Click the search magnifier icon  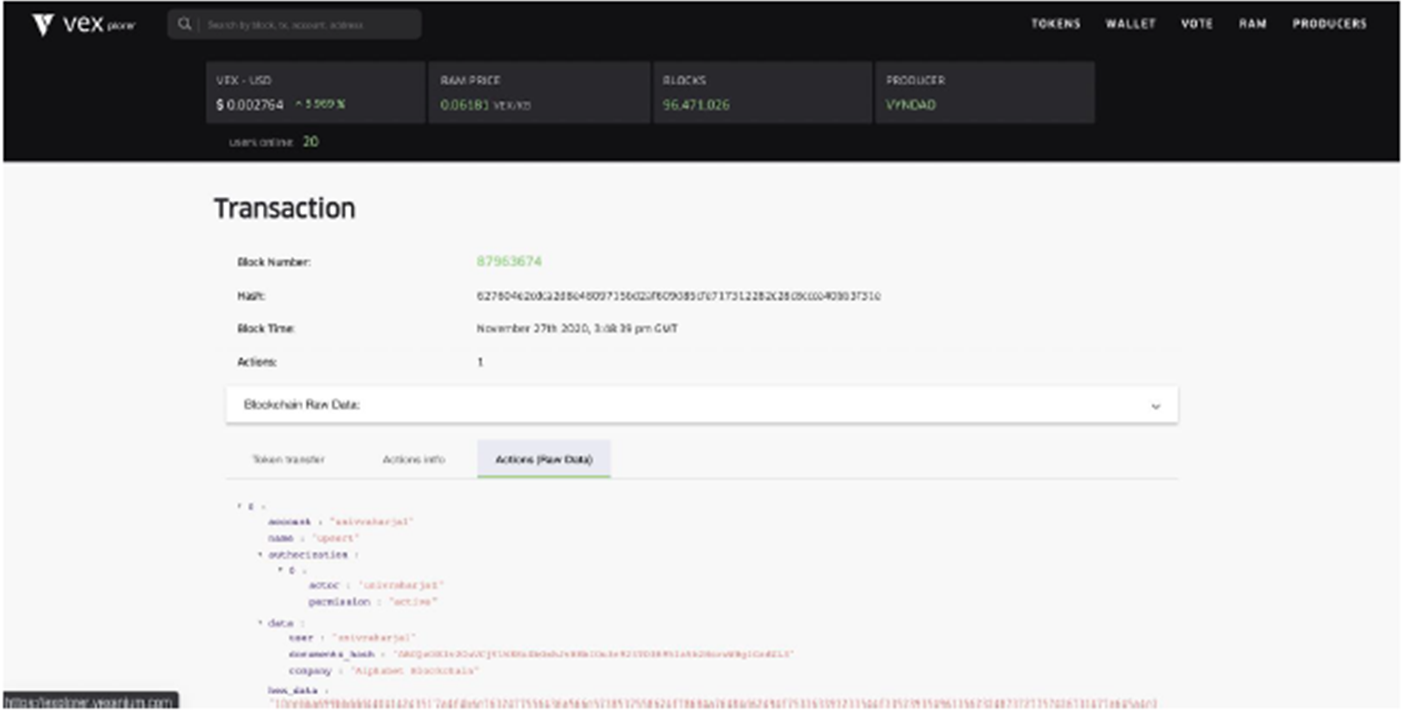[x=184, y=24]
